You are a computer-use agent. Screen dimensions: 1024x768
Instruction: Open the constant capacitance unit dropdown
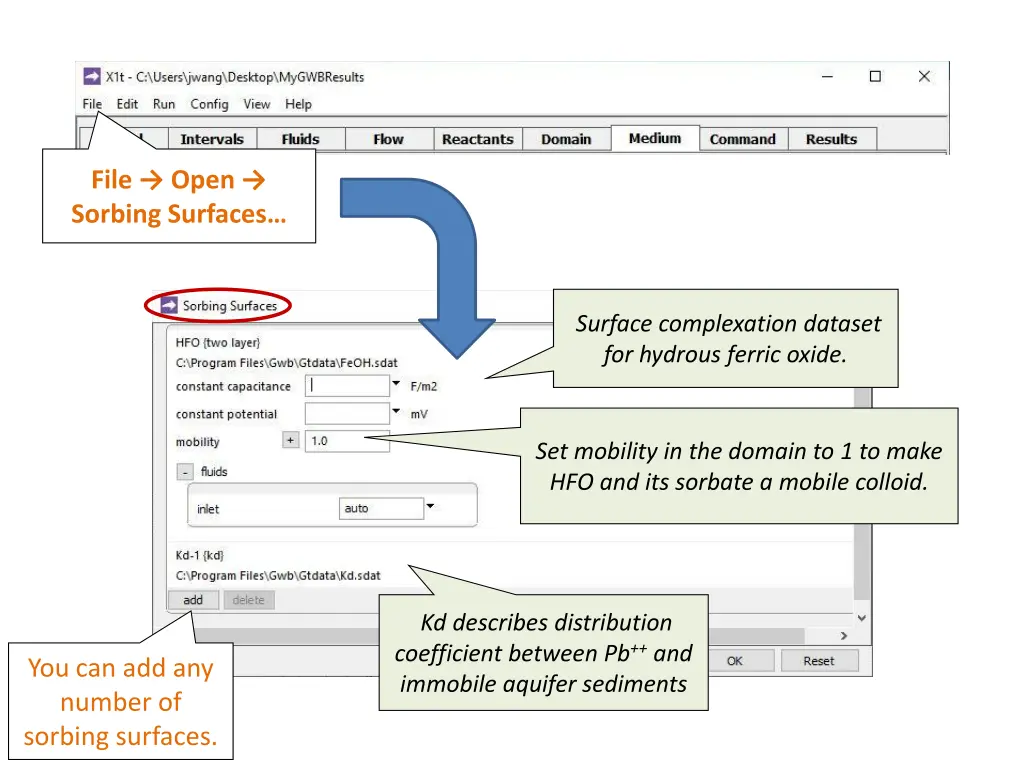pos(396,384)
